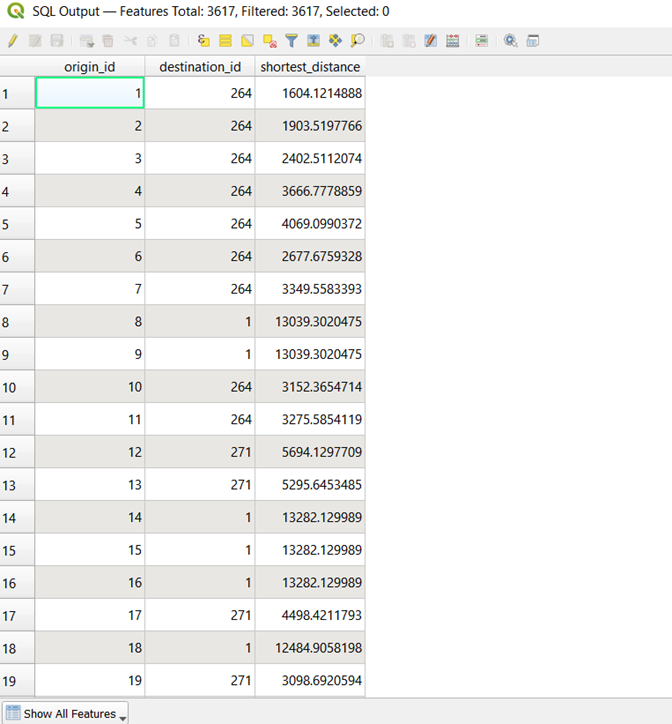Dock the attribute table window
The image size is (672, 724).
click(x=533, y=41)
